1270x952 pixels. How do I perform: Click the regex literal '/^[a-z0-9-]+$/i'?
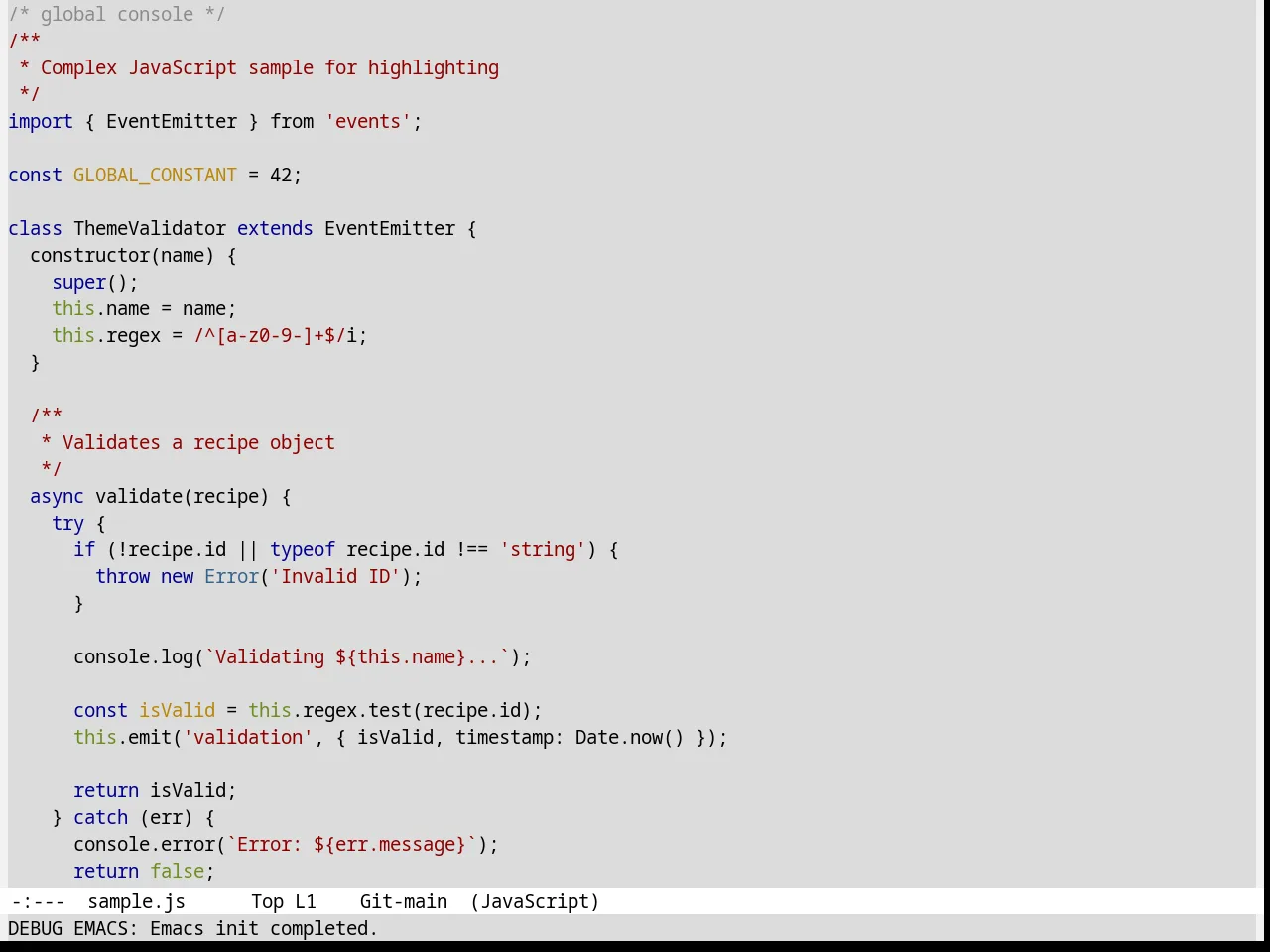(275, 335)
